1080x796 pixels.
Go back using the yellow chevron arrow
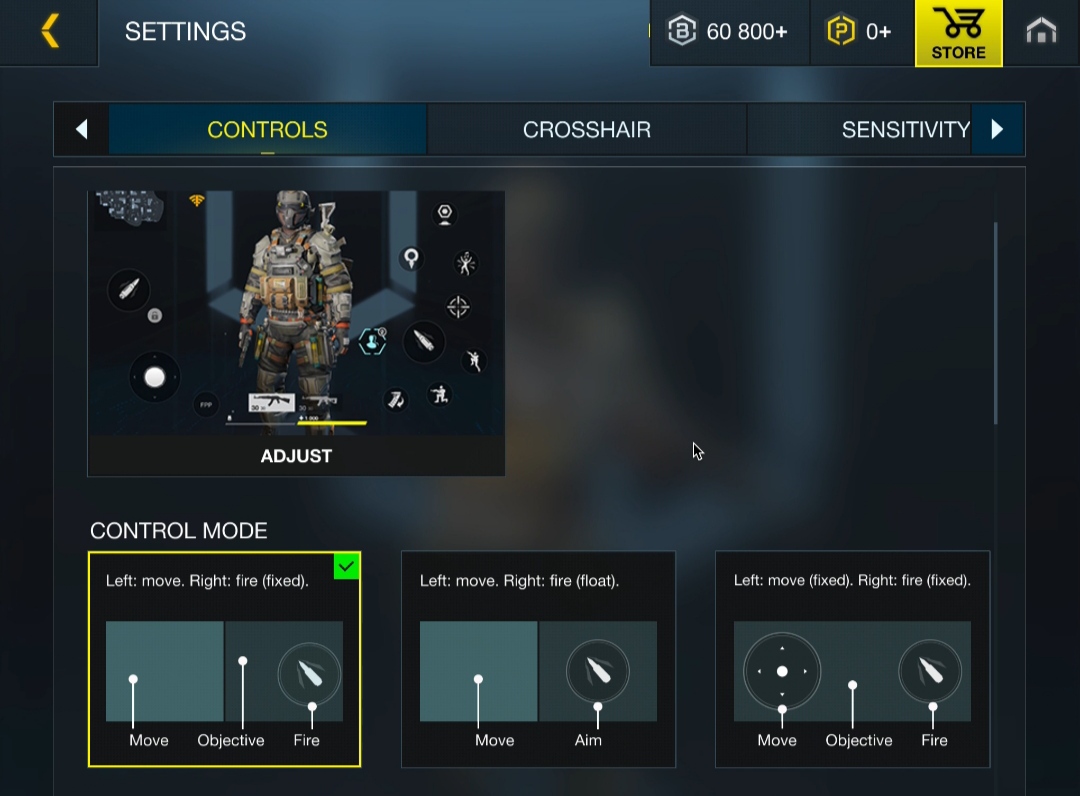click(x=50, y=31)
